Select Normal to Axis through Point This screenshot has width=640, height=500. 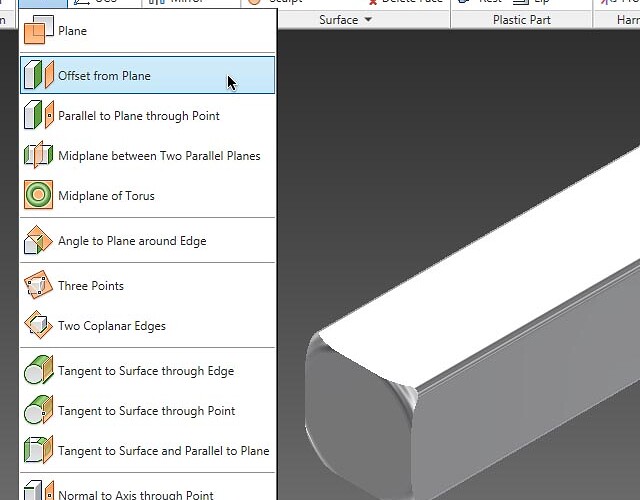click(136, 495)
